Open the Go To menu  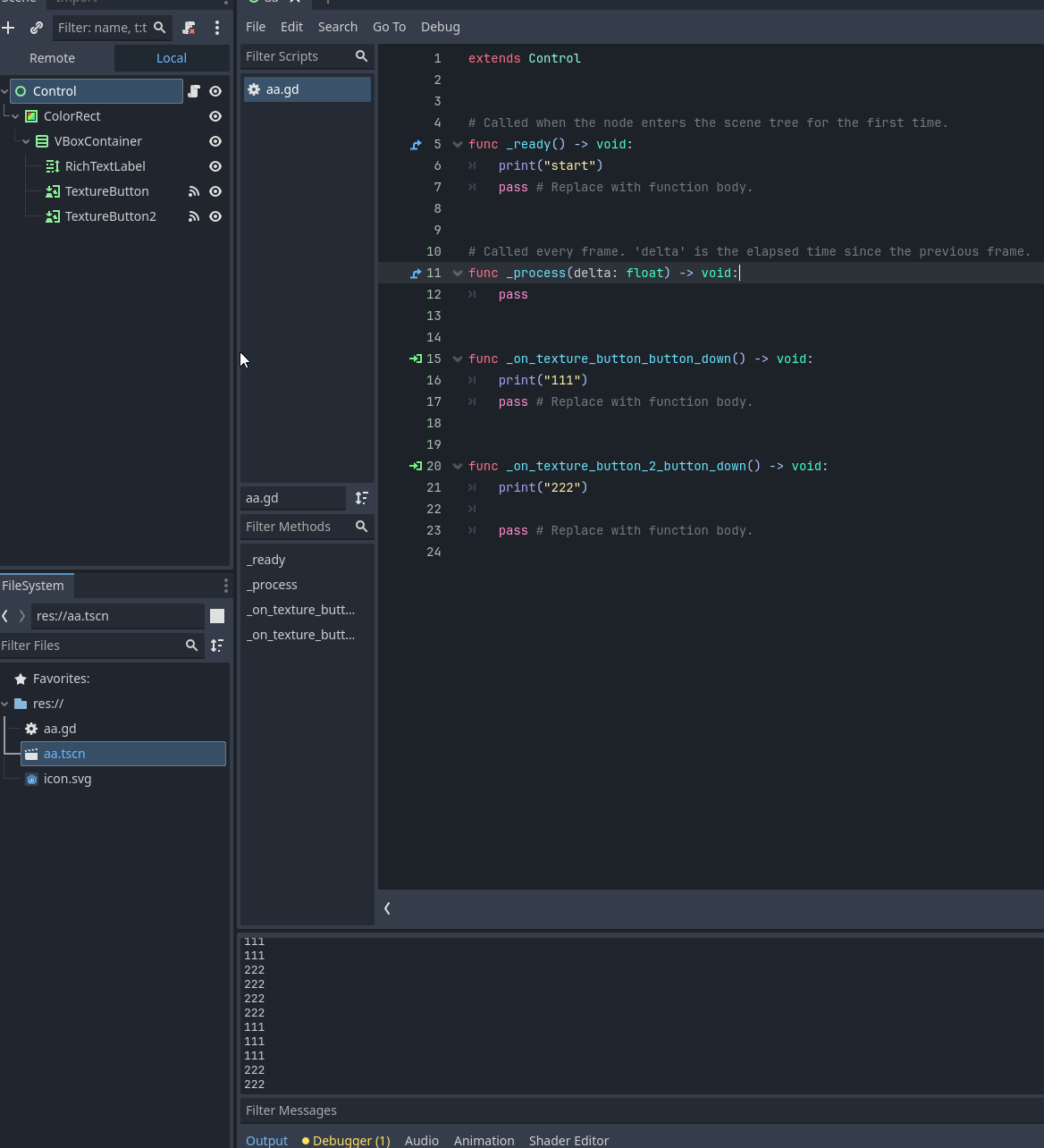(389, 27)
